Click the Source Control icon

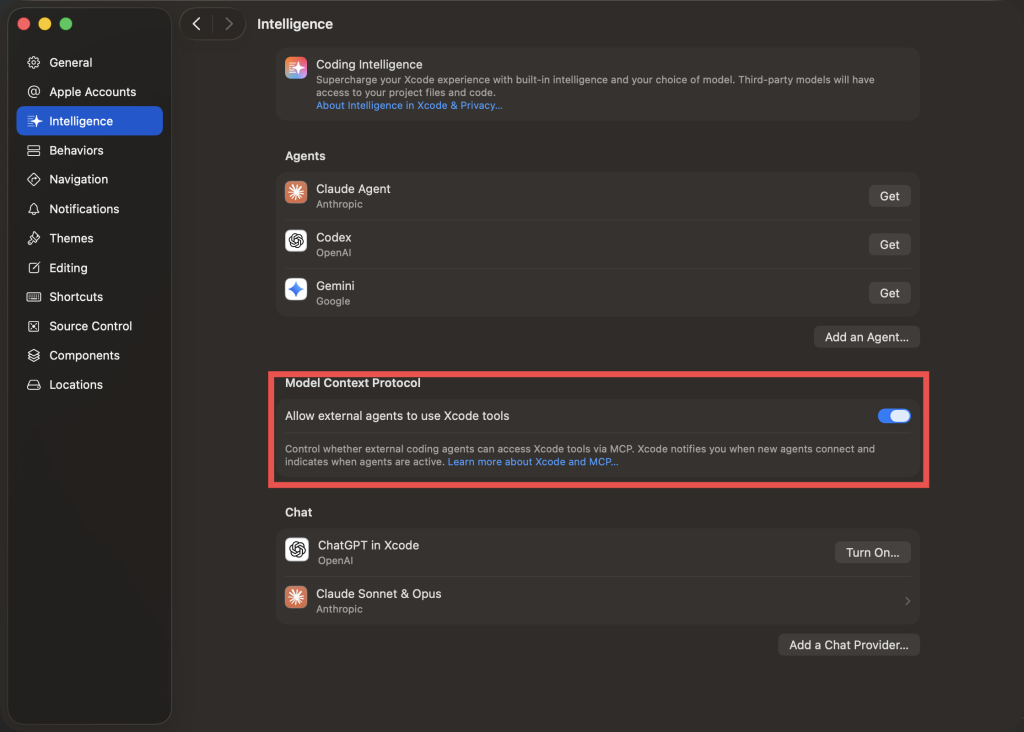pyautogui.click(x=34, y=326)
